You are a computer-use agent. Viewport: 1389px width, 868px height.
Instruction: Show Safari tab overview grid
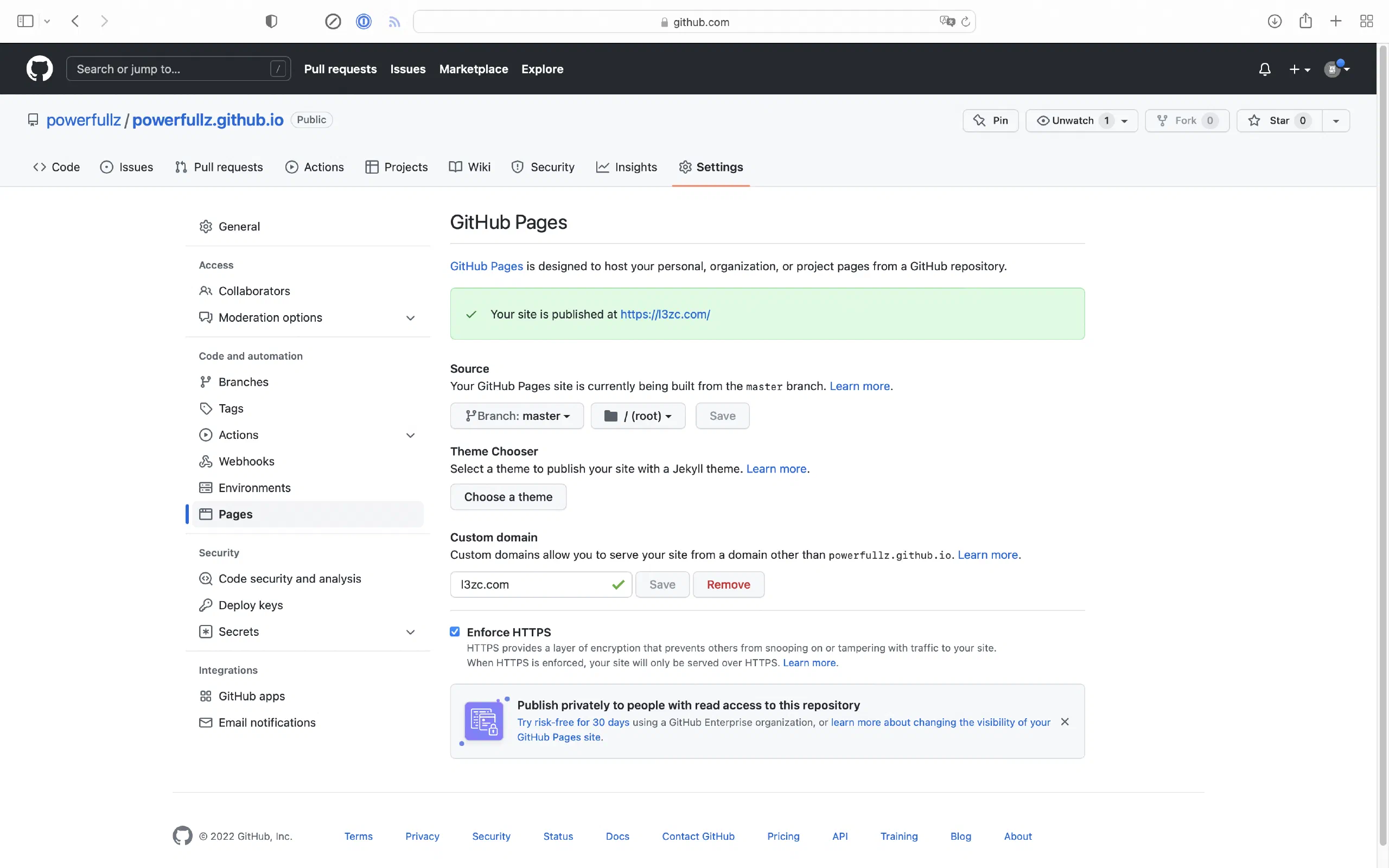pos(1366,21)
